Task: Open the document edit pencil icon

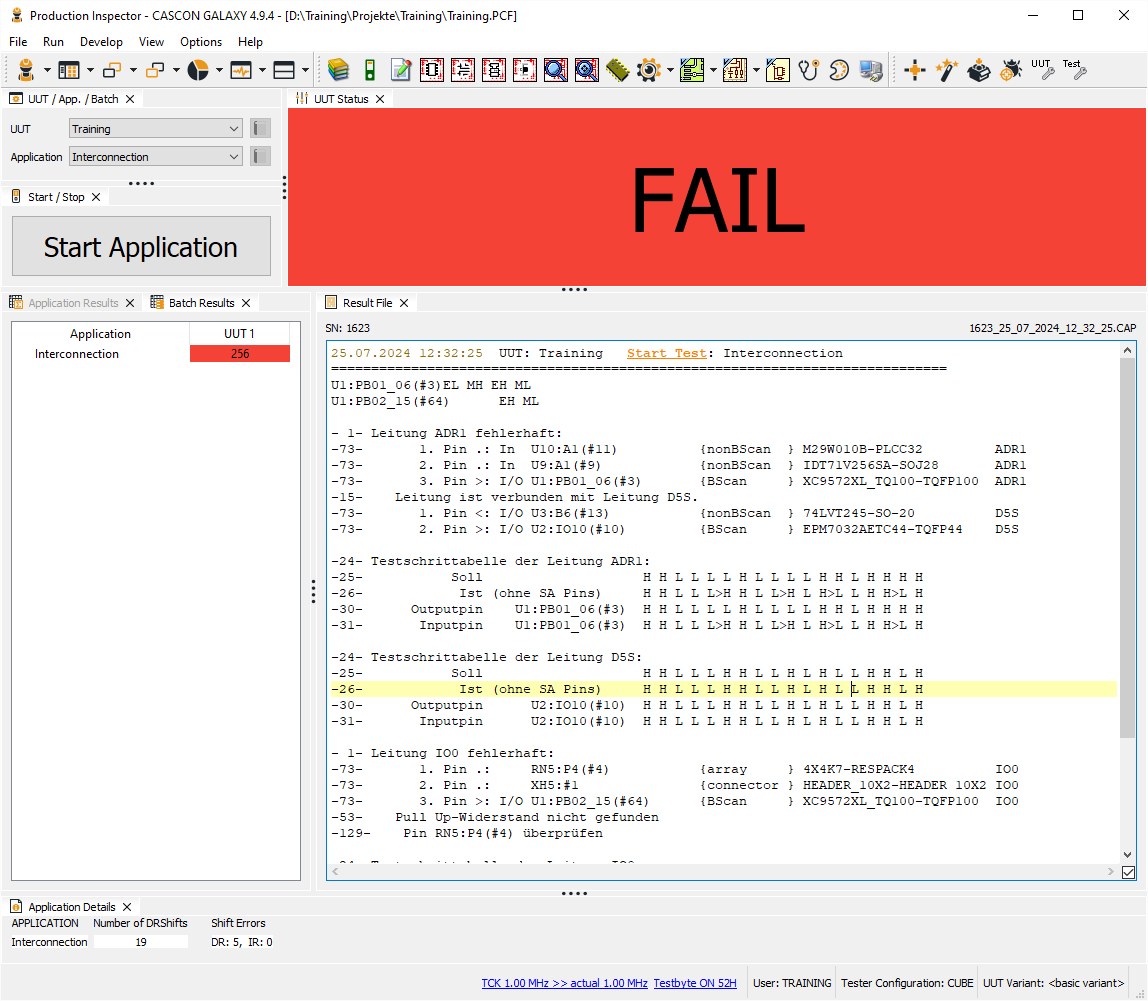Action: pyautogui.click(x=400, y=70)
